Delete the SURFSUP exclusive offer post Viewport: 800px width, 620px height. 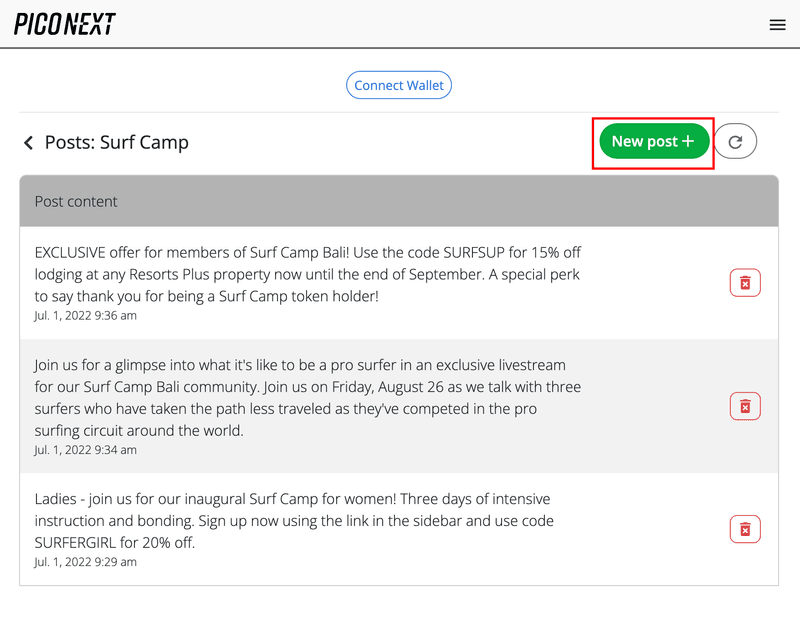point(745,283)
